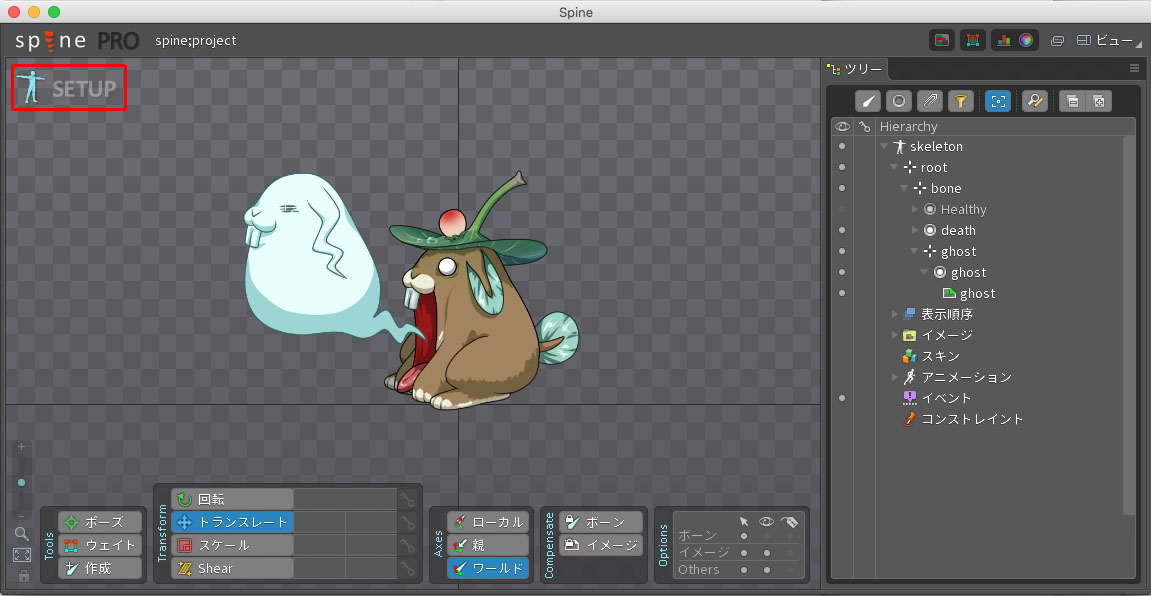1151x596 pixels.
Task: Collapse the bone node arrow
Action: (904, 189)
